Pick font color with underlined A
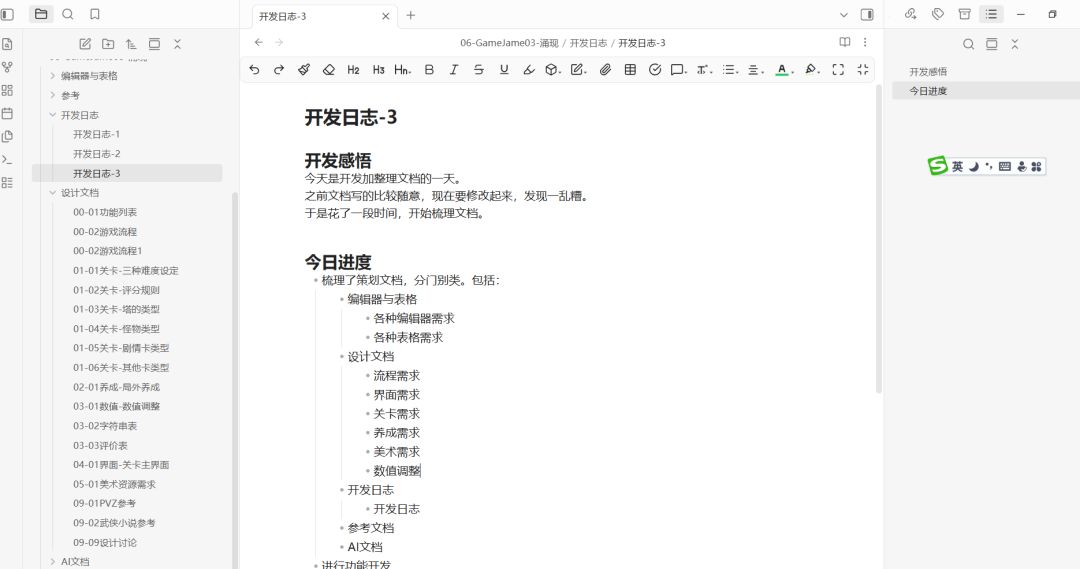1080x569 pixels. coord(783,70)
